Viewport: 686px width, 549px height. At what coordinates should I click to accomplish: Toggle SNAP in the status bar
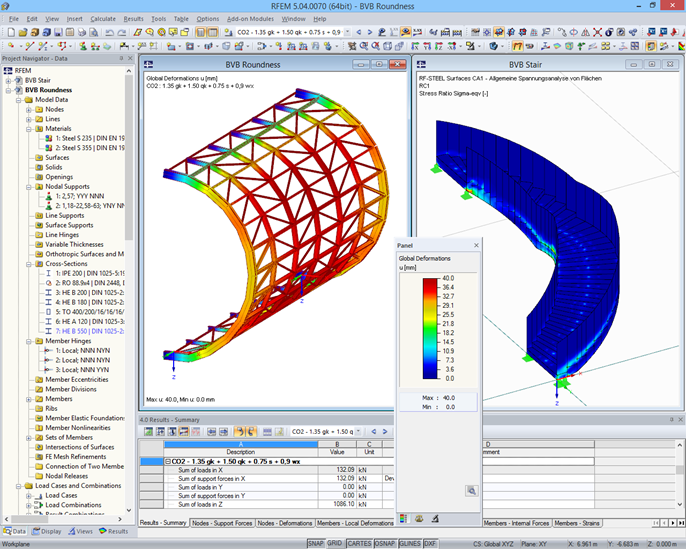[x=315, y=544]
